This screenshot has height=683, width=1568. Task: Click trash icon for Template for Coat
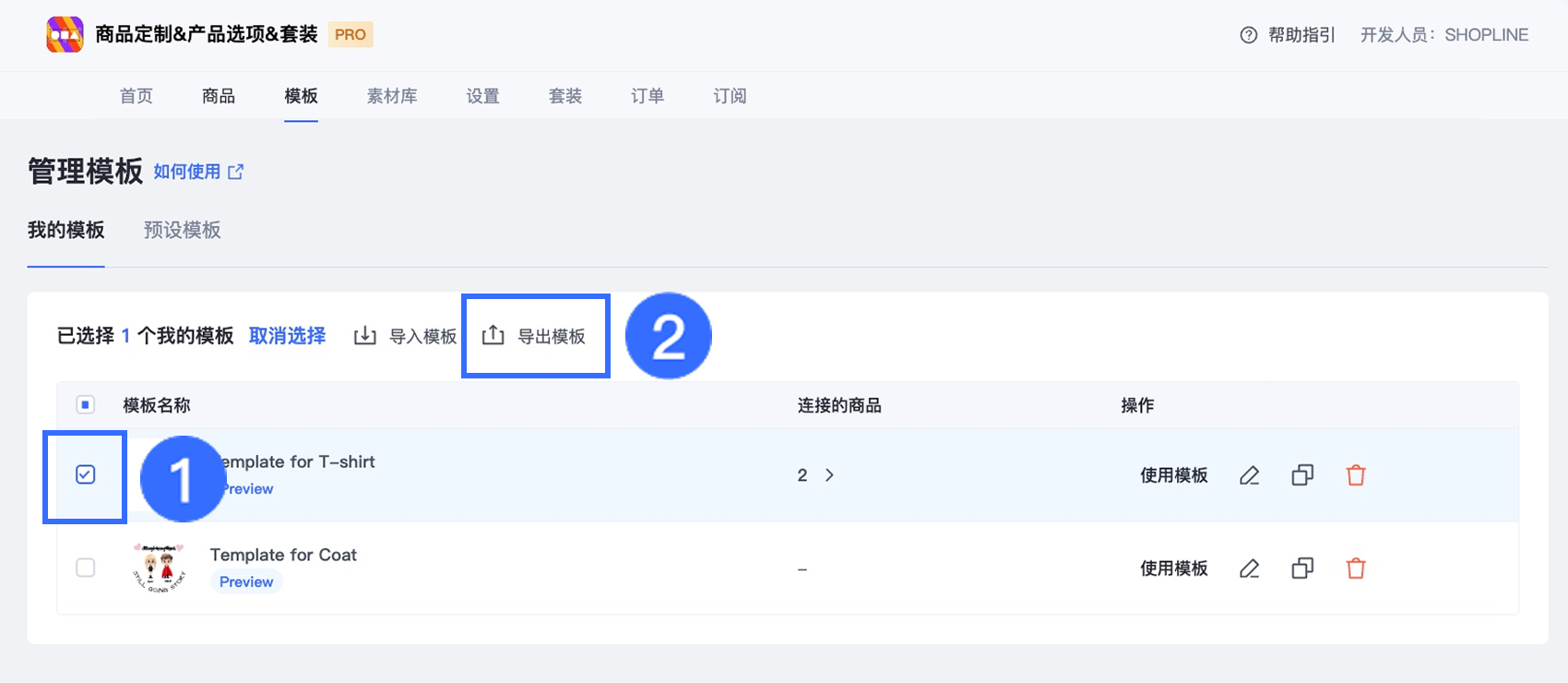click(x=1355, y=569)
